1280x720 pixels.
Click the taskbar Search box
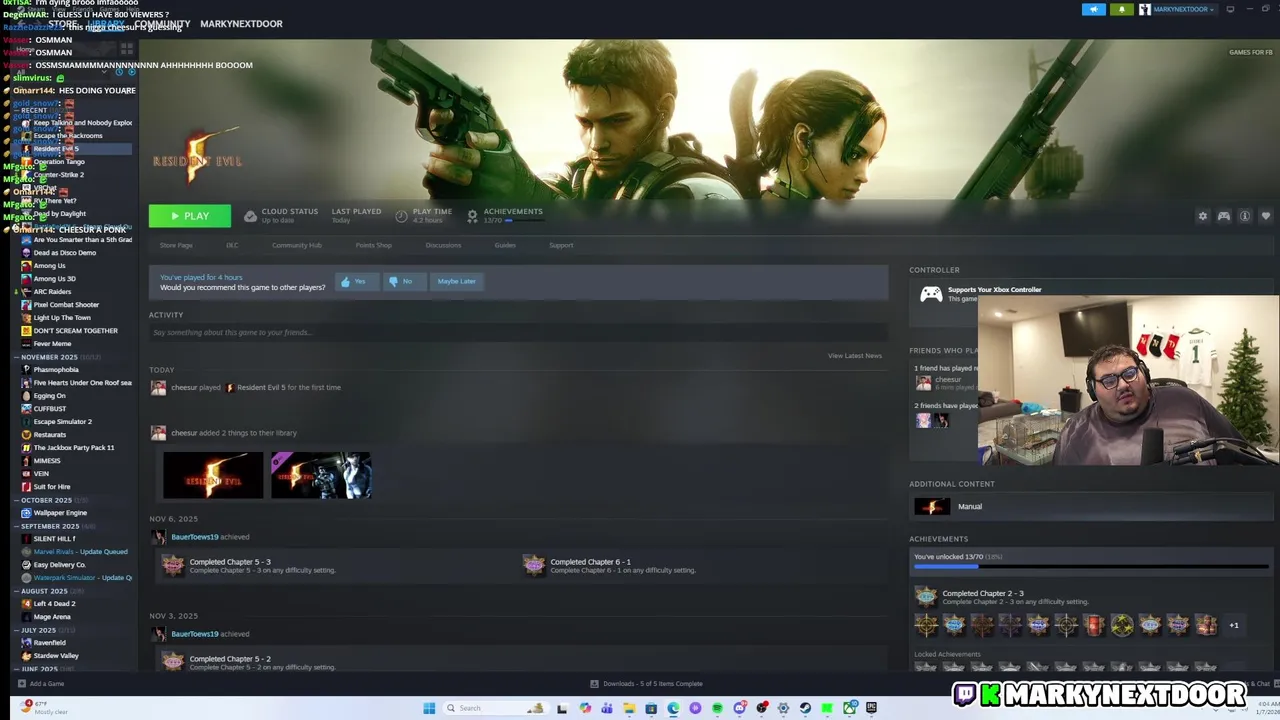pyautogui.click(x=496, y=708)
